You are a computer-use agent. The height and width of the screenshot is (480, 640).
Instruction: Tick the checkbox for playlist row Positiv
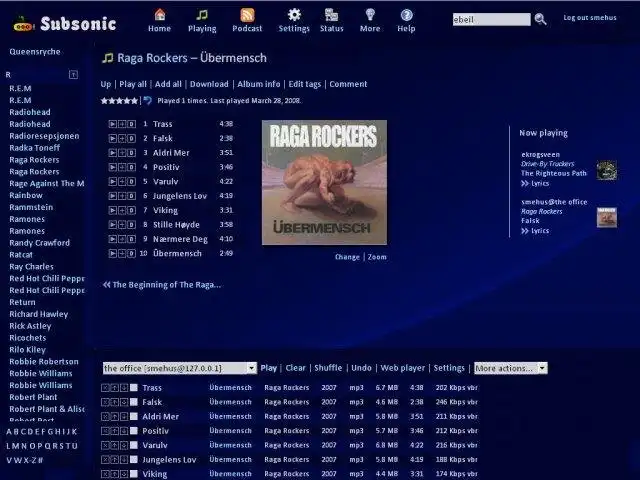click(133, 431)
